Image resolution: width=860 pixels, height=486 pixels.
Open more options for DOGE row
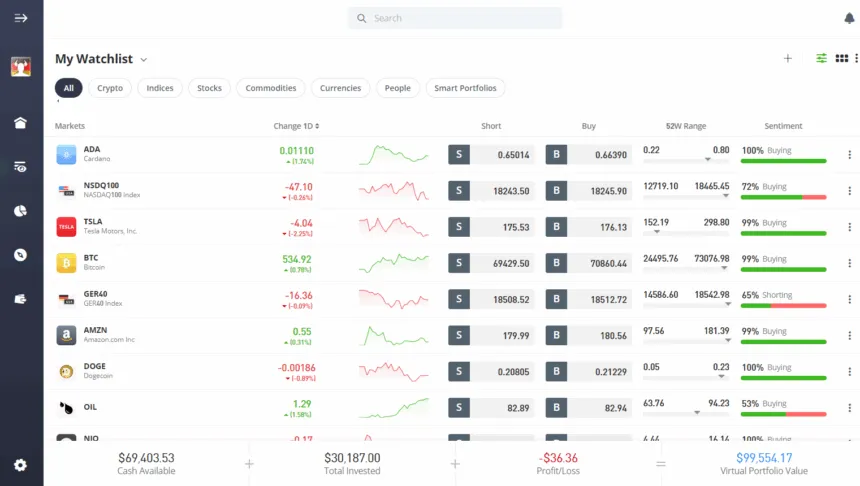(849, 371)
